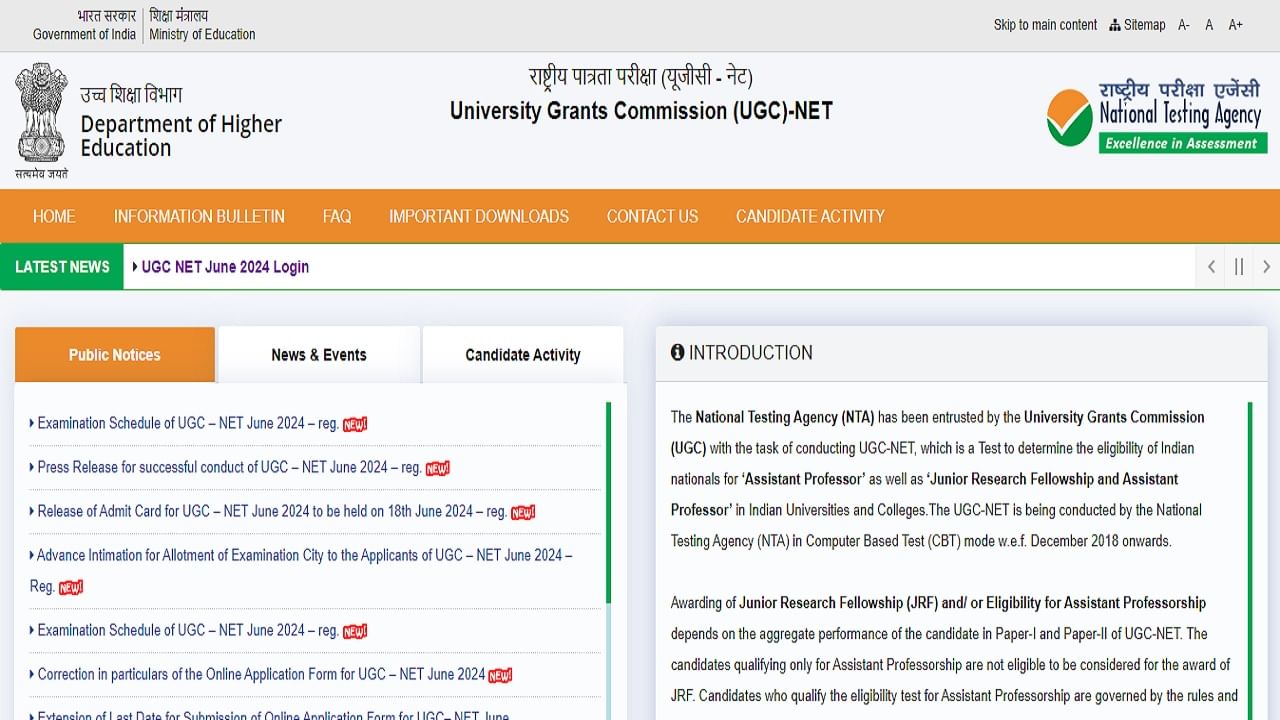Image resolution: width=1280 pixels, height=720 pixels.
Task: Switch to the Candidate Activity tab
Action: pos(523,354)
